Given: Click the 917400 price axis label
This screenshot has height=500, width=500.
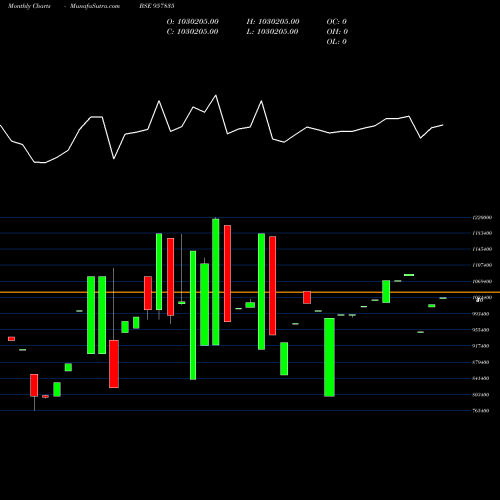Looking at the screenshot, I should point(481,346).
